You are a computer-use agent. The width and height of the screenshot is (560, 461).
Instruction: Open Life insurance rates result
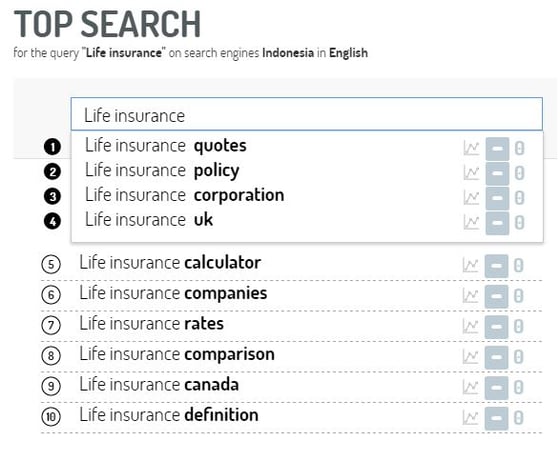(x=151, y=324)
